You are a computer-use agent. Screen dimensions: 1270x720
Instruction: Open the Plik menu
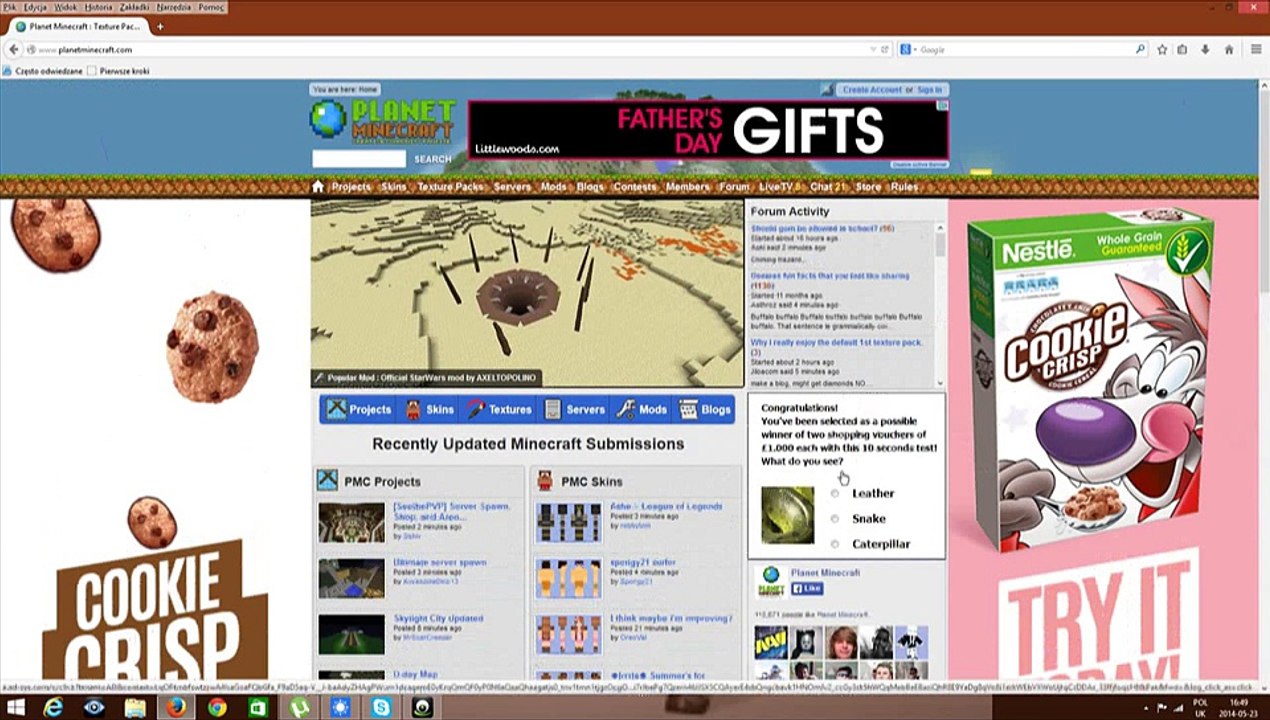point(10,7)
